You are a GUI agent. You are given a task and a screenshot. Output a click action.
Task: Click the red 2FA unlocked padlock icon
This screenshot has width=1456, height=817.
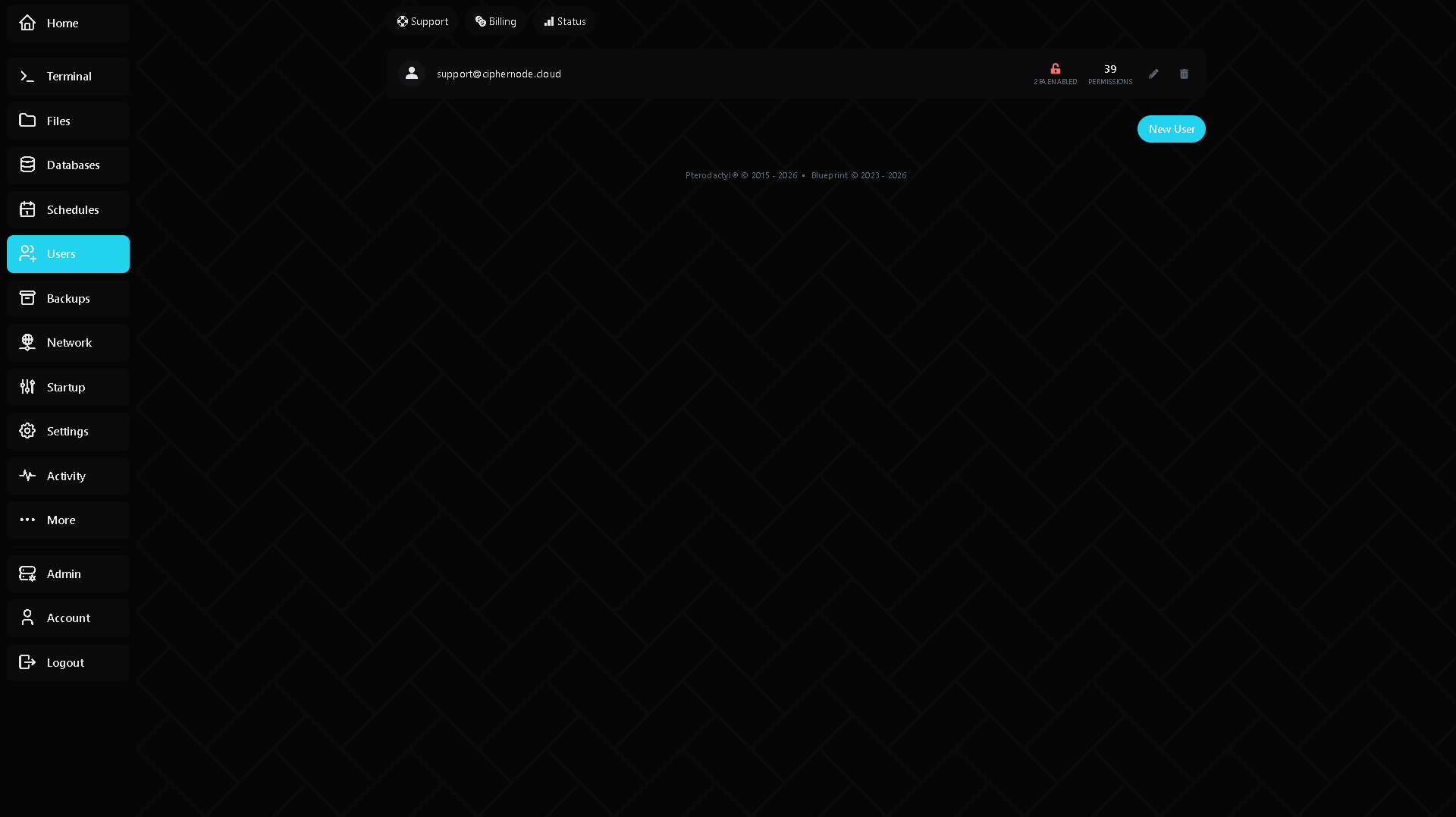1055,68
